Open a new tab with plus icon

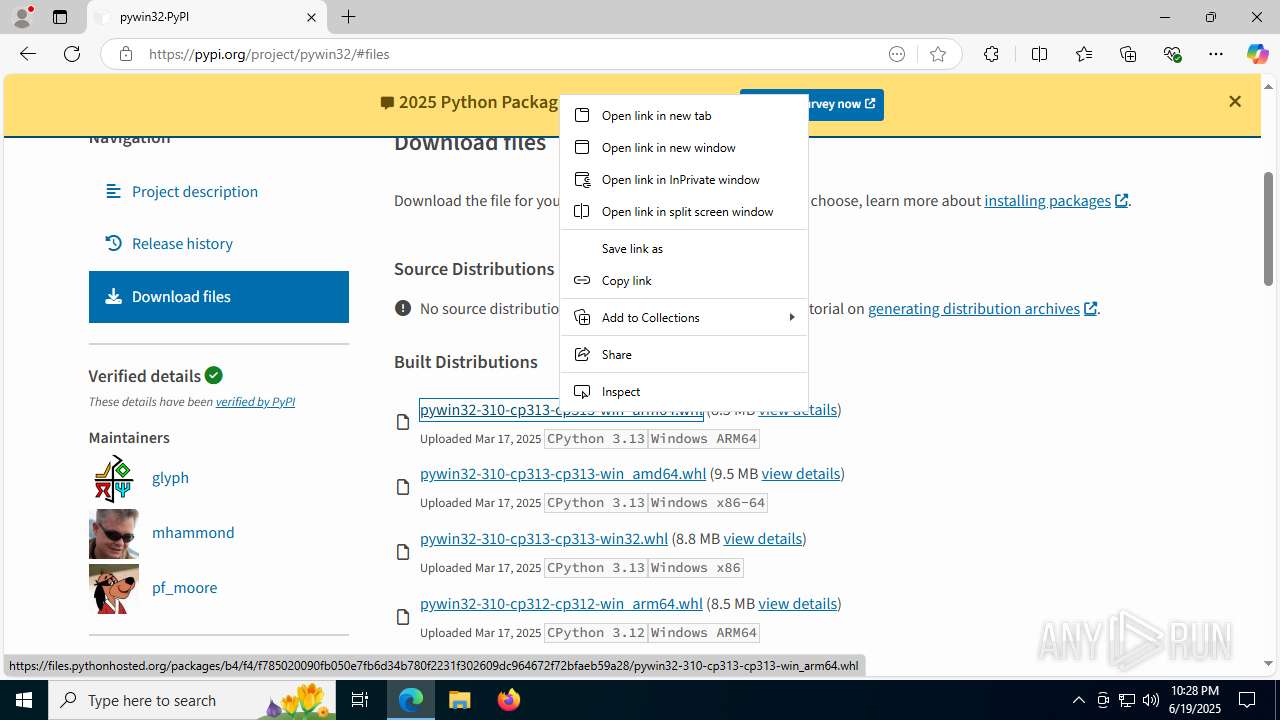[x=348, y=17]
